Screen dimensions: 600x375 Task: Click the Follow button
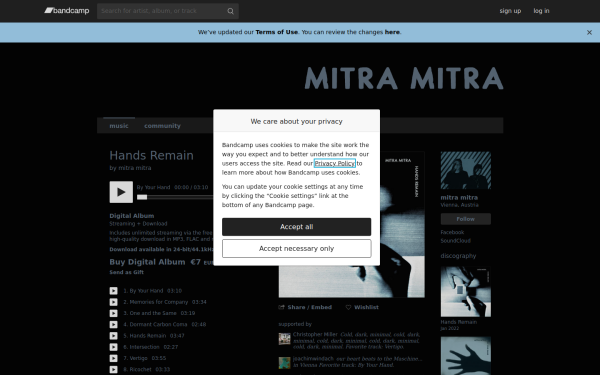[466, 219]
